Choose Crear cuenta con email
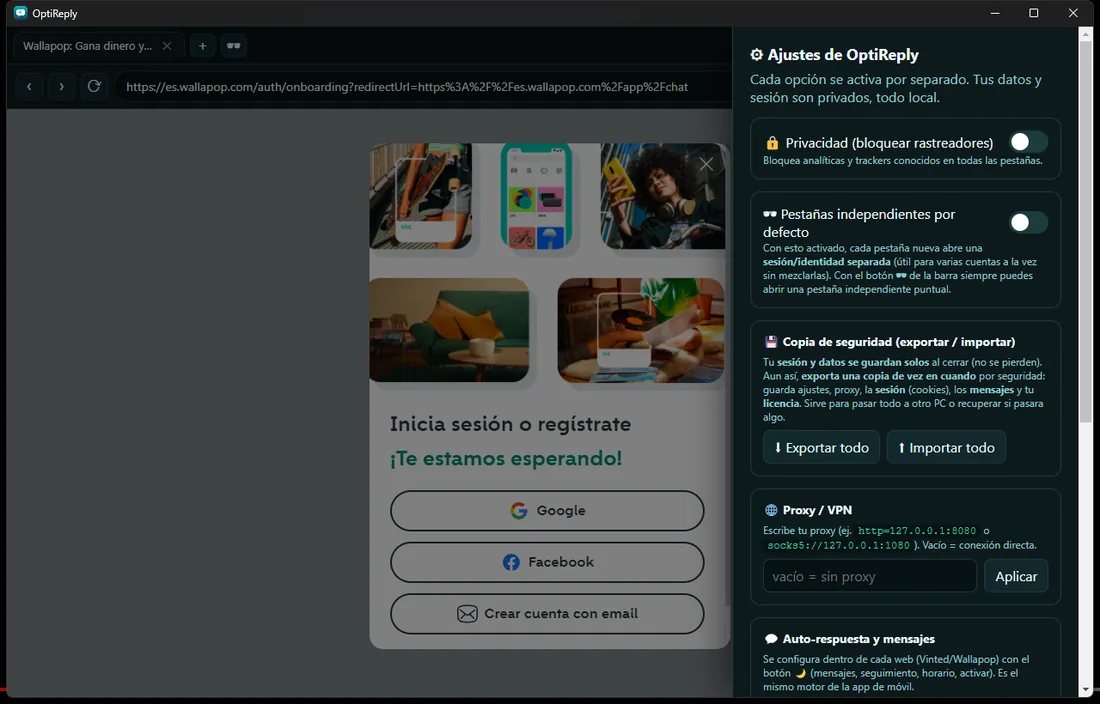The height and width of the screenshot is (704, 1100). 547,614
